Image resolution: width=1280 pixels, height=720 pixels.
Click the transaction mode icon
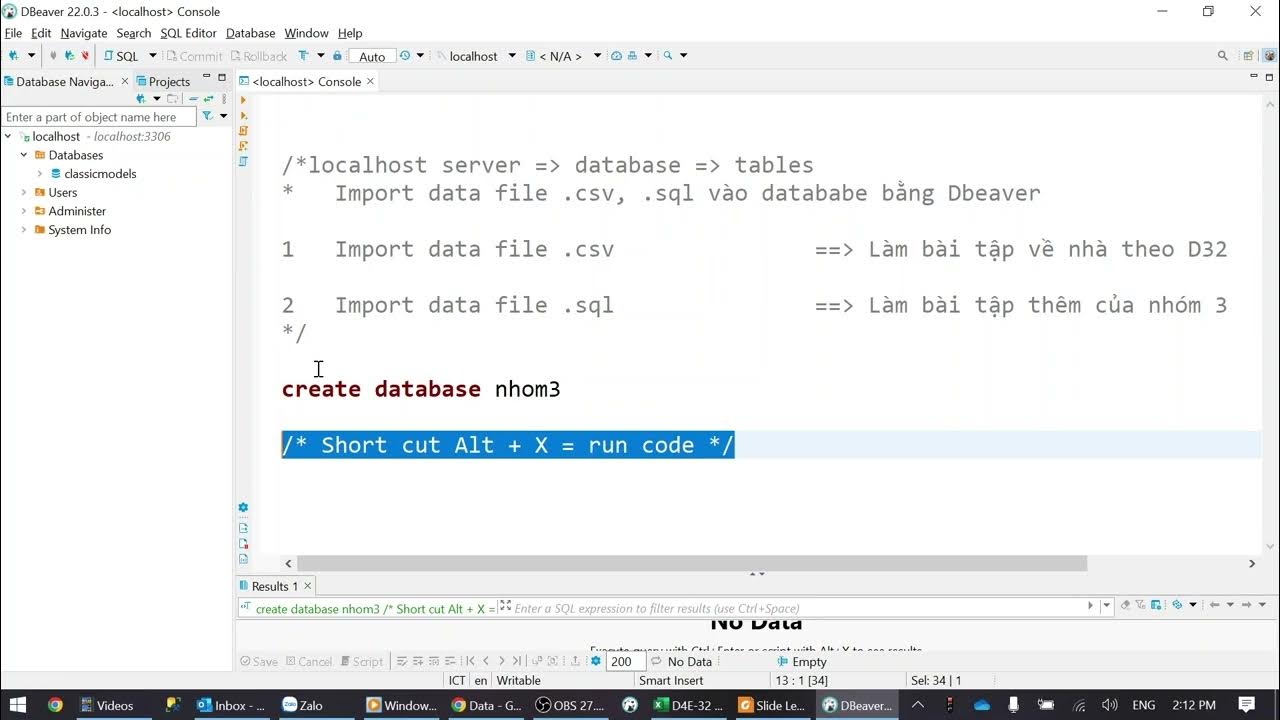[x=304, y=56]
